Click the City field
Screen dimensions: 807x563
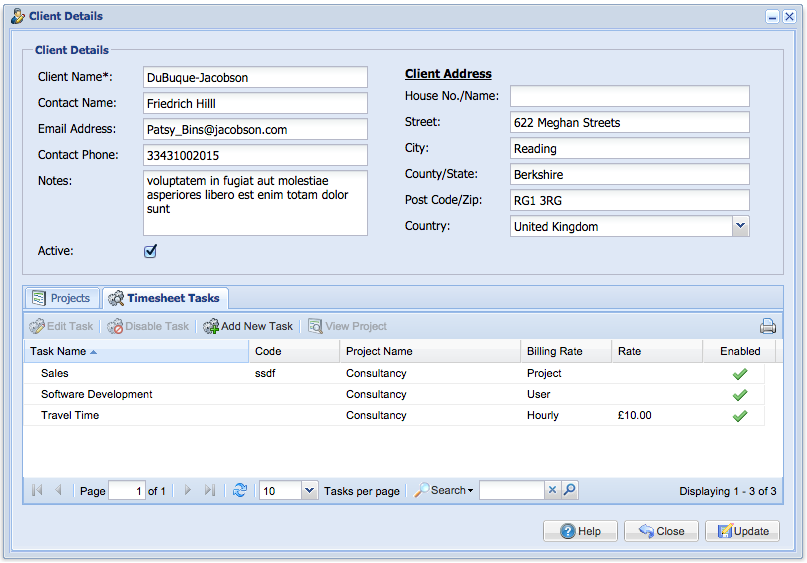pos(629,148)
